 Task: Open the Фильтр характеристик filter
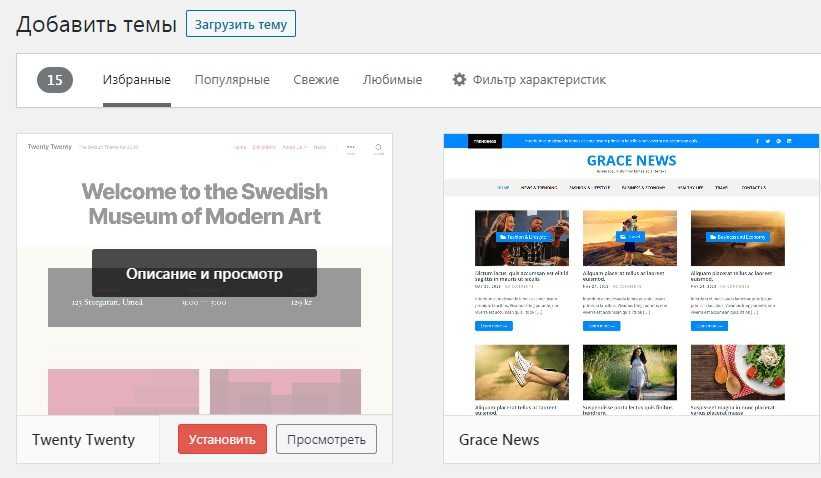click(x=529, y=80)
